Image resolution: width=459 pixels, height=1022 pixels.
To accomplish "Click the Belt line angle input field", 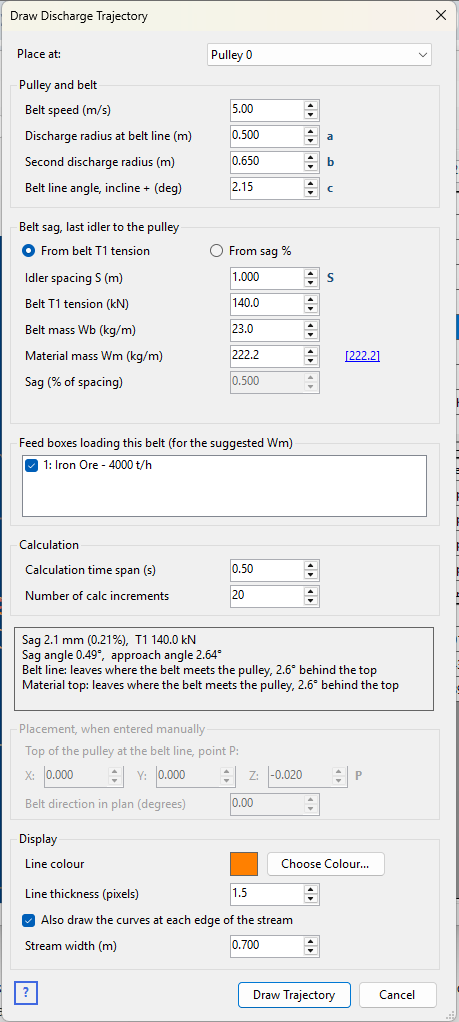I will (266, 188).
